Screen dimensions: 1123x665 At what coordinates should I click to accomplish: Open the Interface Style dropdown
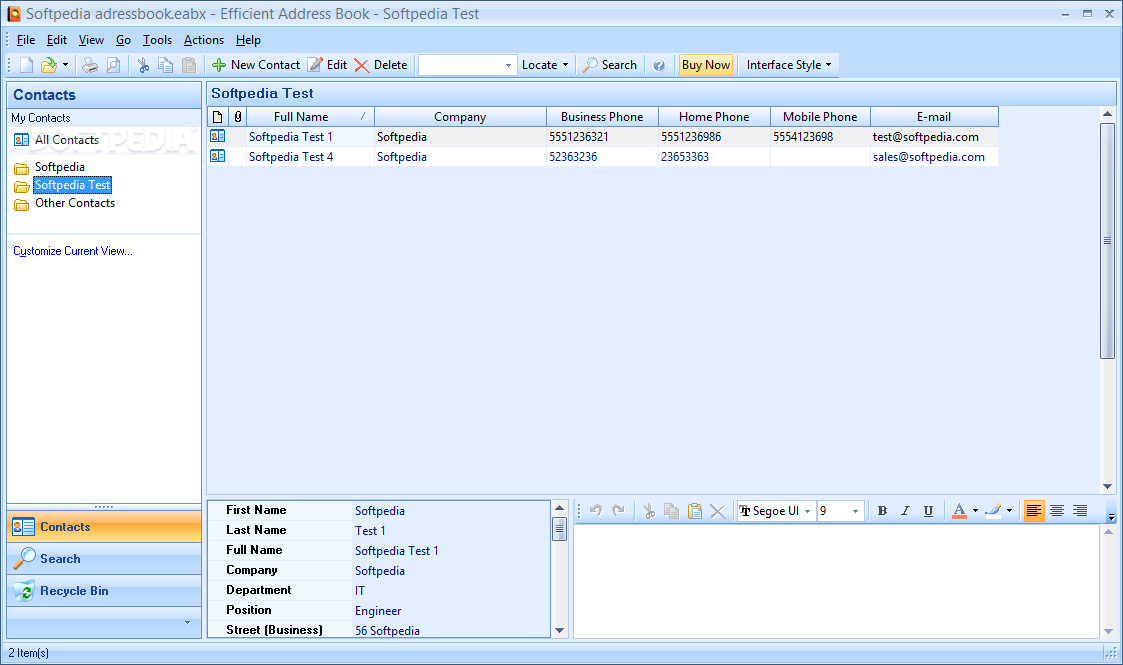click(789, 65)
